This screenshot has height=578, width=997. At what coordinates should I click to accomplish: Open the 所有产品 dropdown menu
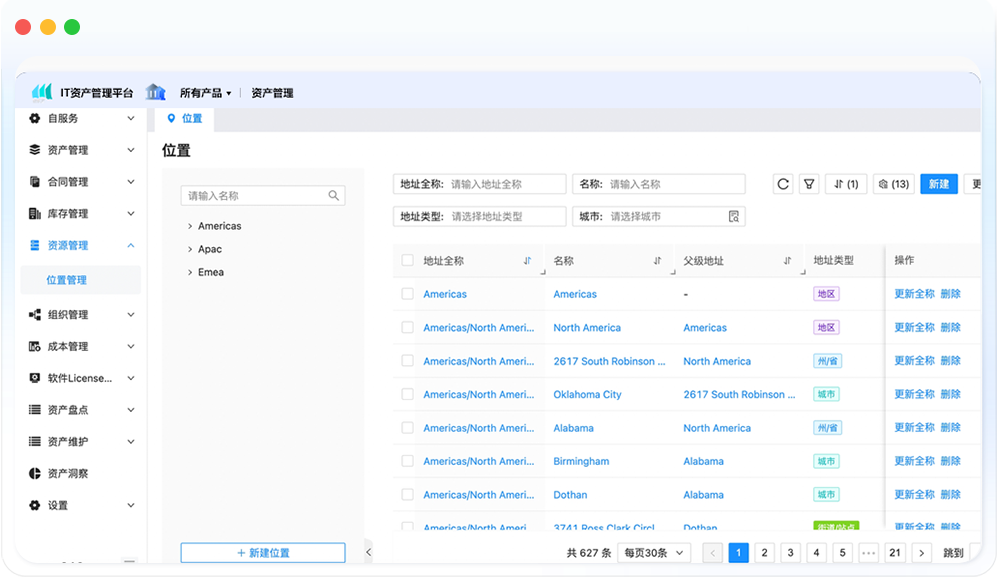tap(205, 93)
